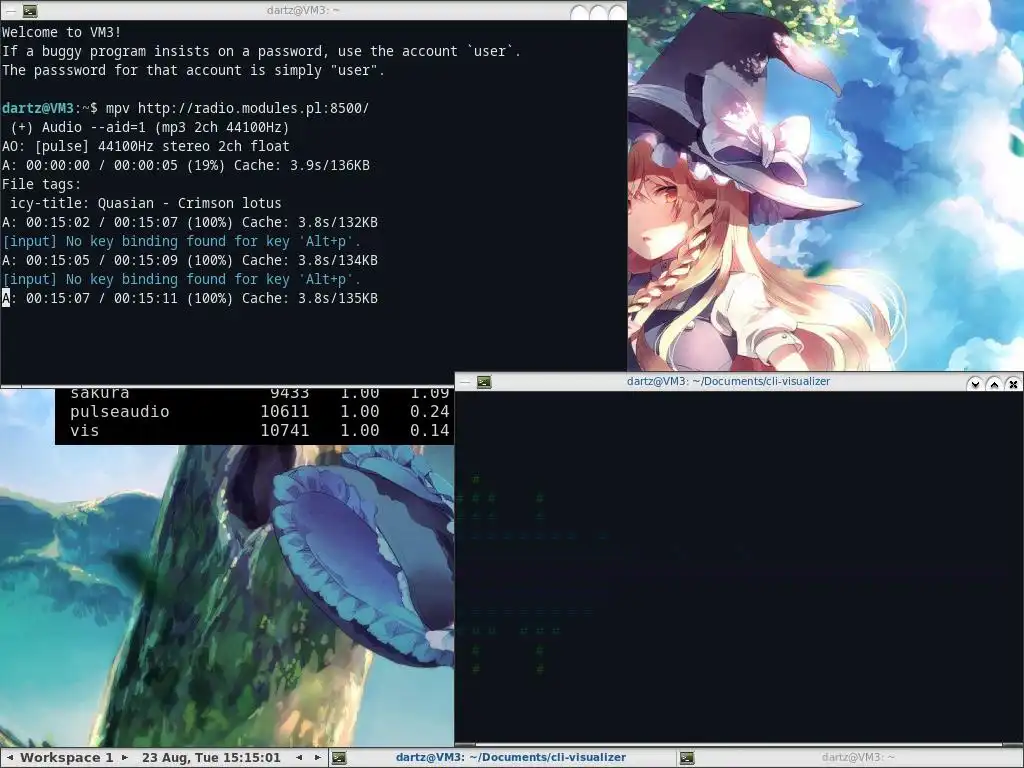
Task: Click the '(+) Audio --aid=1 (mp3 2ch 44100Hz)' line
Action: point(150,127)
